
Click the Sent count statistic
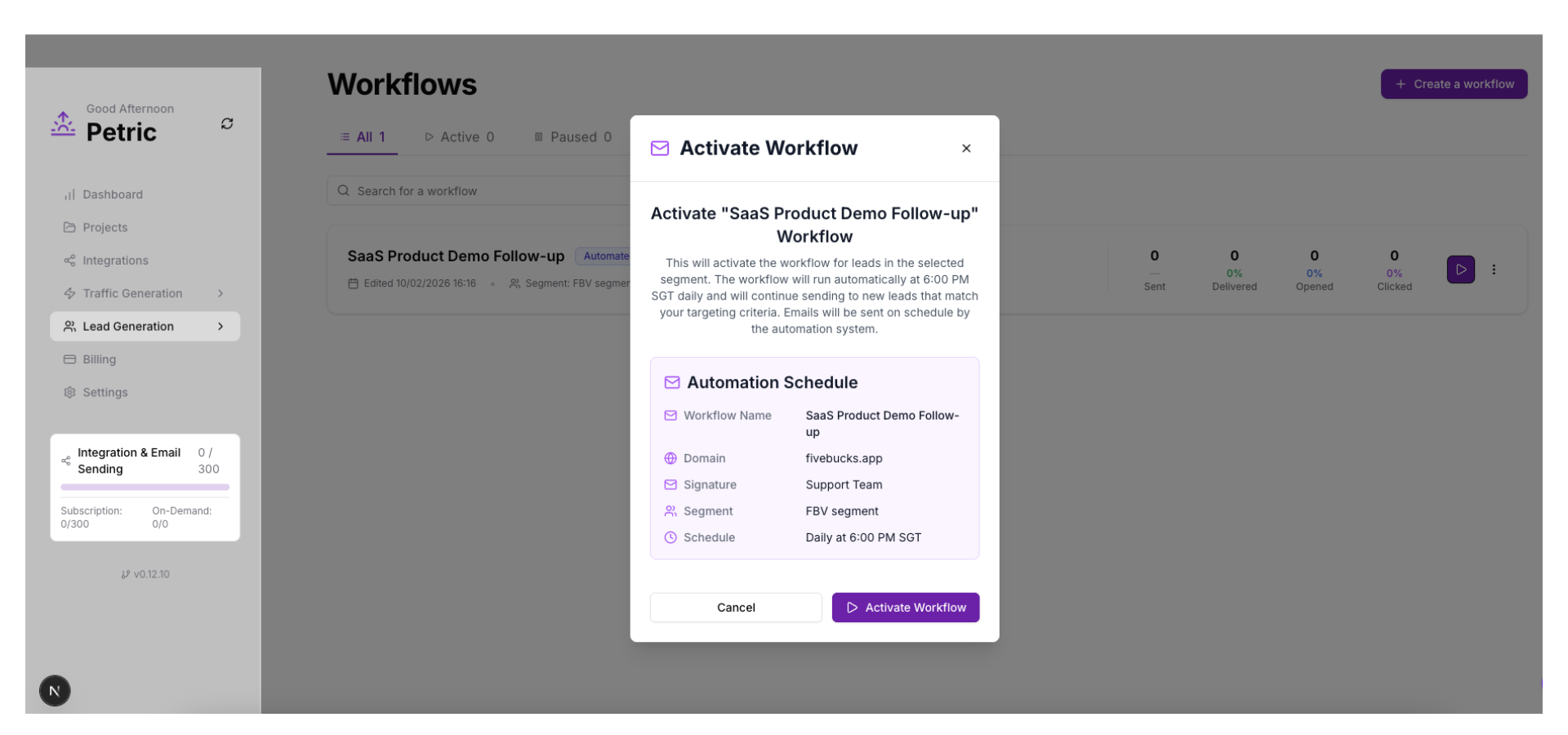pyautogui.click(x=1154, y=270)
